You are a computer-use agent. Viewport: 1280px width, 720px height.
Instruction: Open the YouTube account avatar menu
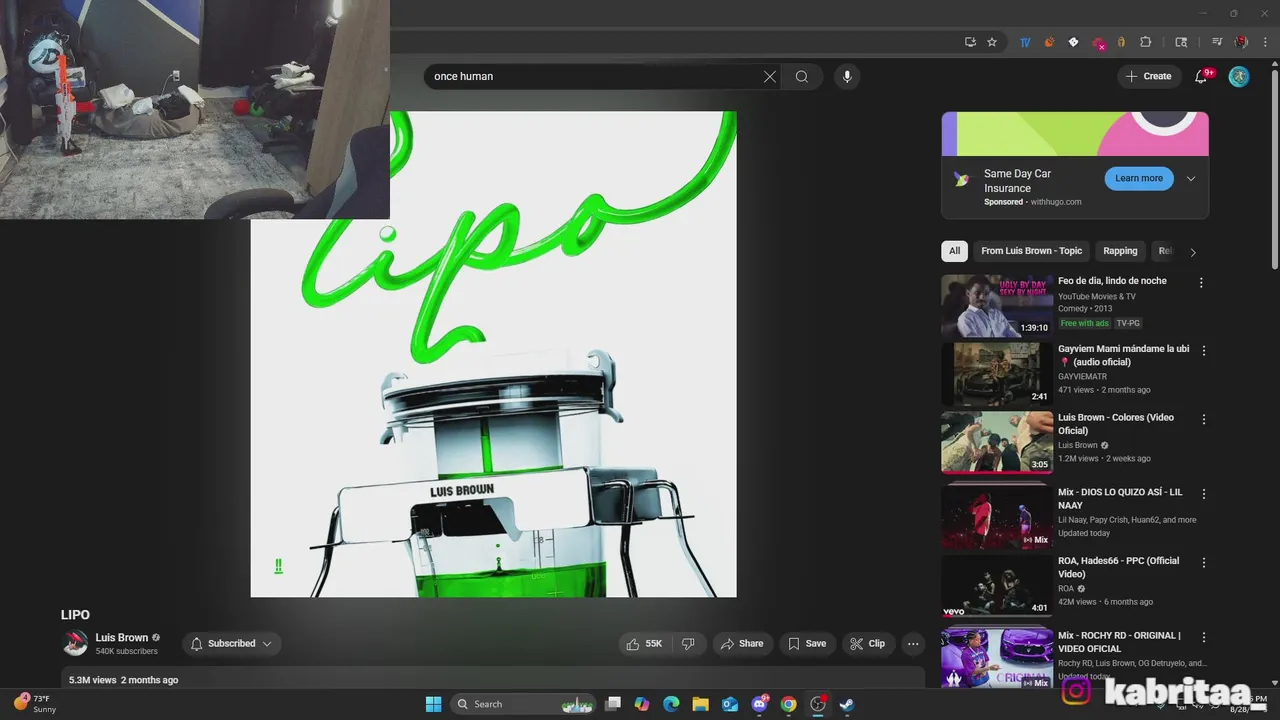1239,76
